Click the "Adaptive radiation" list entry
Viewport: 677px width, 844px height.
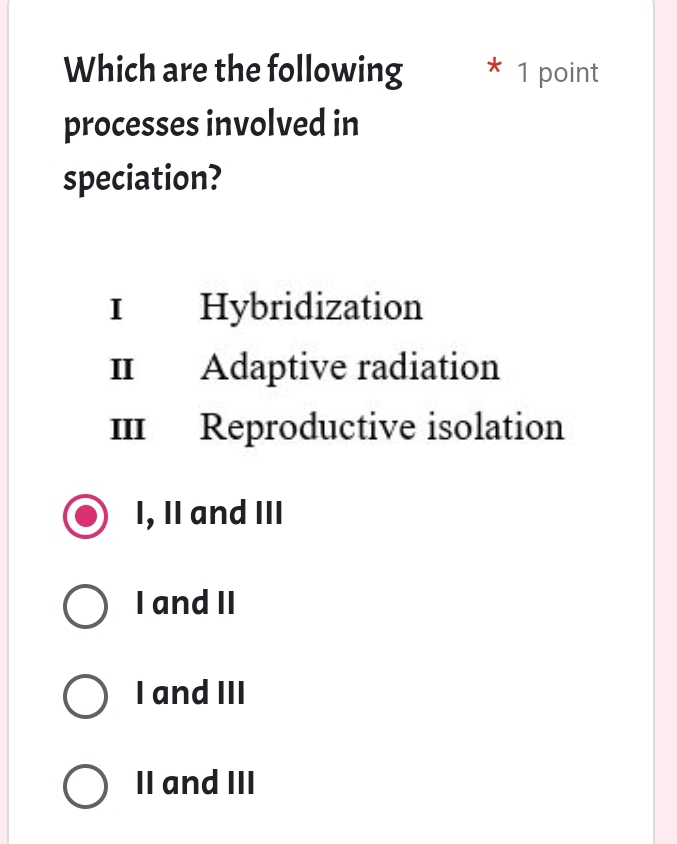[x=350, y=367]
